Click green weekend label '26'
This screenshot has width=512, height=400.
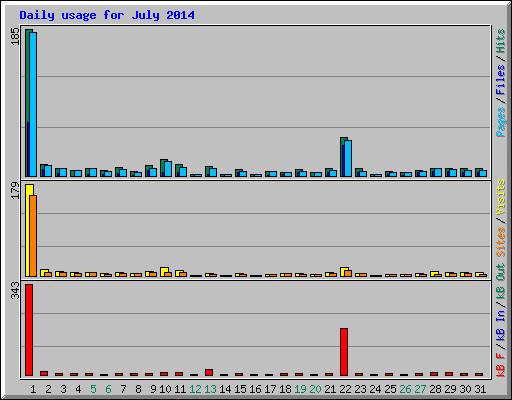click(x=405, y=389)
